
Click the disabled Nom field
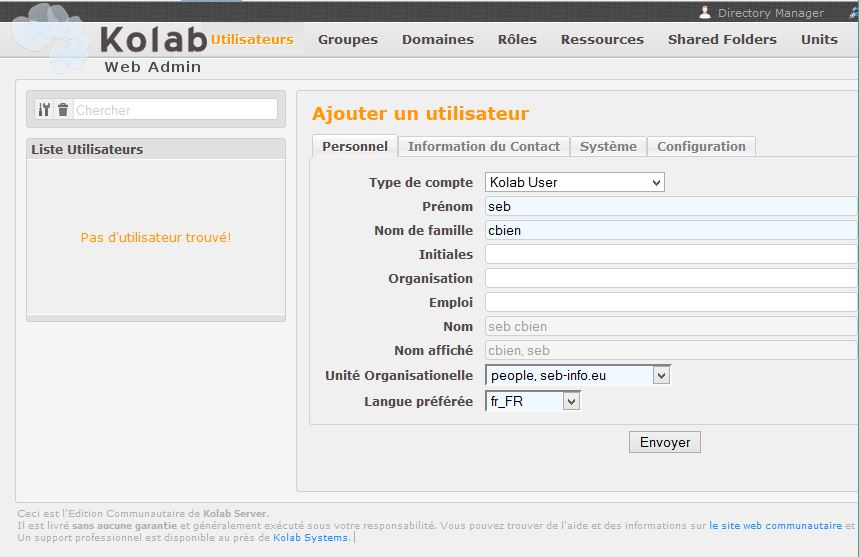672,326
